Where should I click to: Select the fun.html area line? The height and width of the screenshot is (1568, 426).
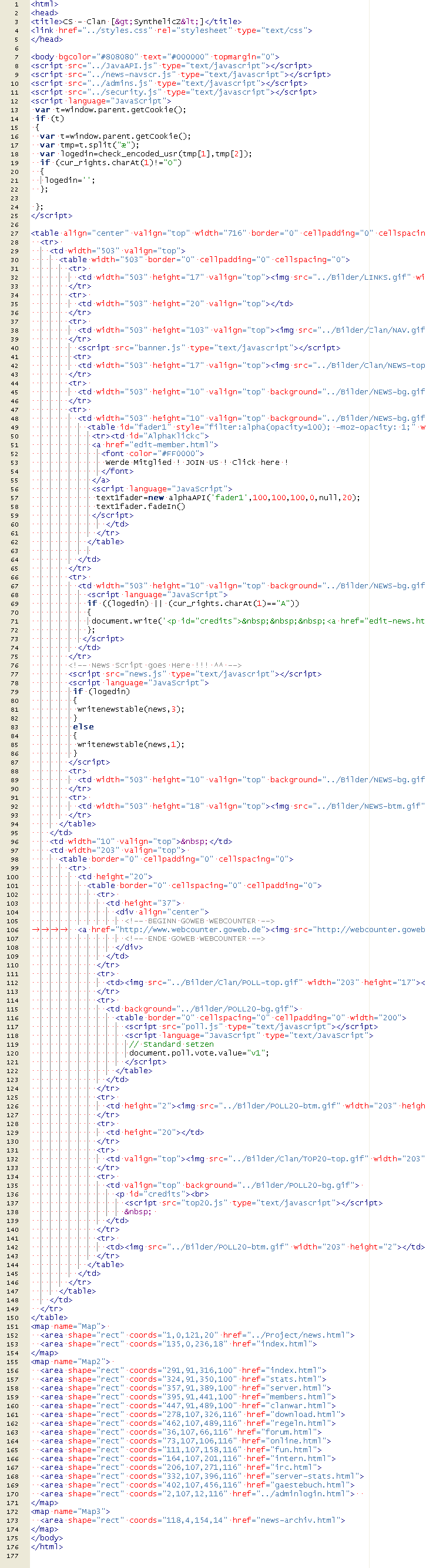point(181,1450)
